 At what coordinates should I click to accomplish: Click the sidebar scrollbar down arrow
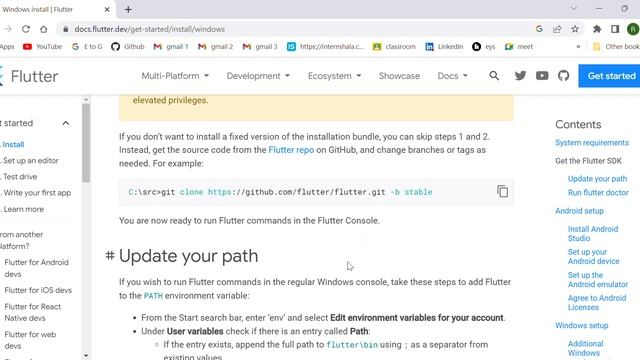pyautogui.click(x=86, y=356)
